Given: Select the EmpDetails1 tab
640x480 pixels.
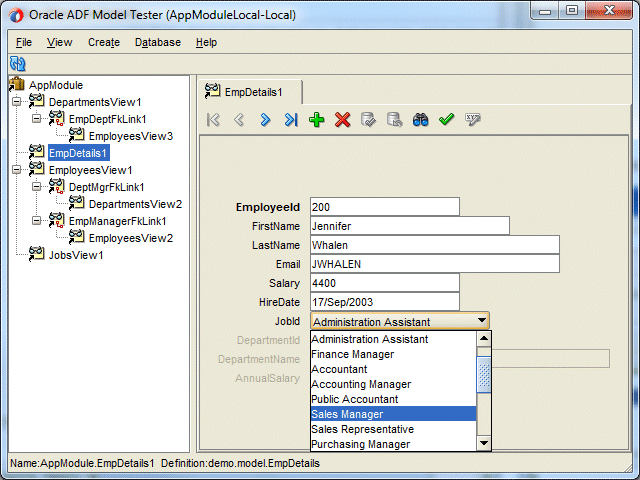Looking at the screenshot, I should click(250, 92).
